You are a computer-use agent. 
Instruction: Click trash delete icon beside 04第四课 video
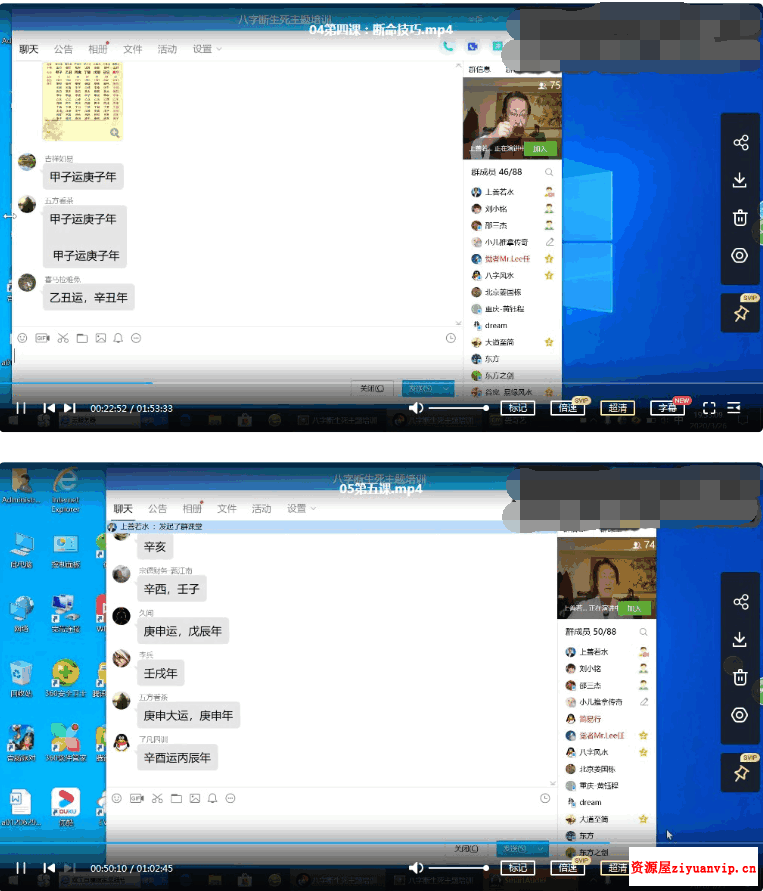(x=740, y=218)
